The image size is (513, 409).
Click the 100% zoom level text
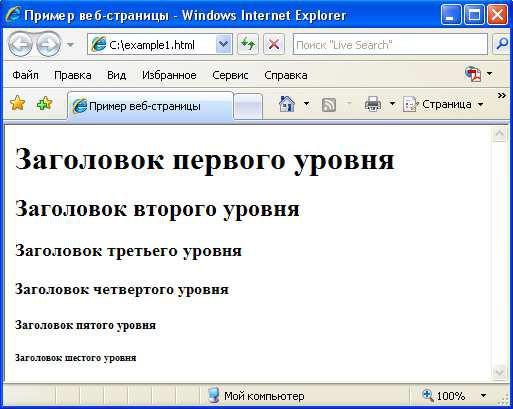451,396
